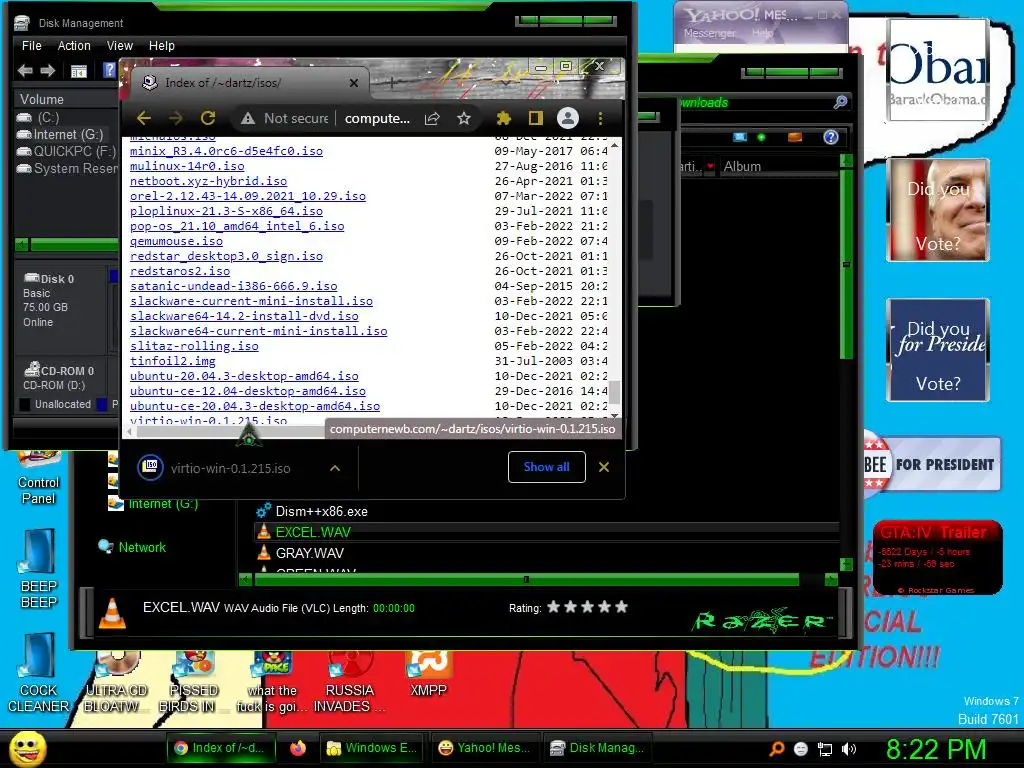Reload the Index of isos page
Viewport: 1024px width, 768px height.
(x=208, y=118)
